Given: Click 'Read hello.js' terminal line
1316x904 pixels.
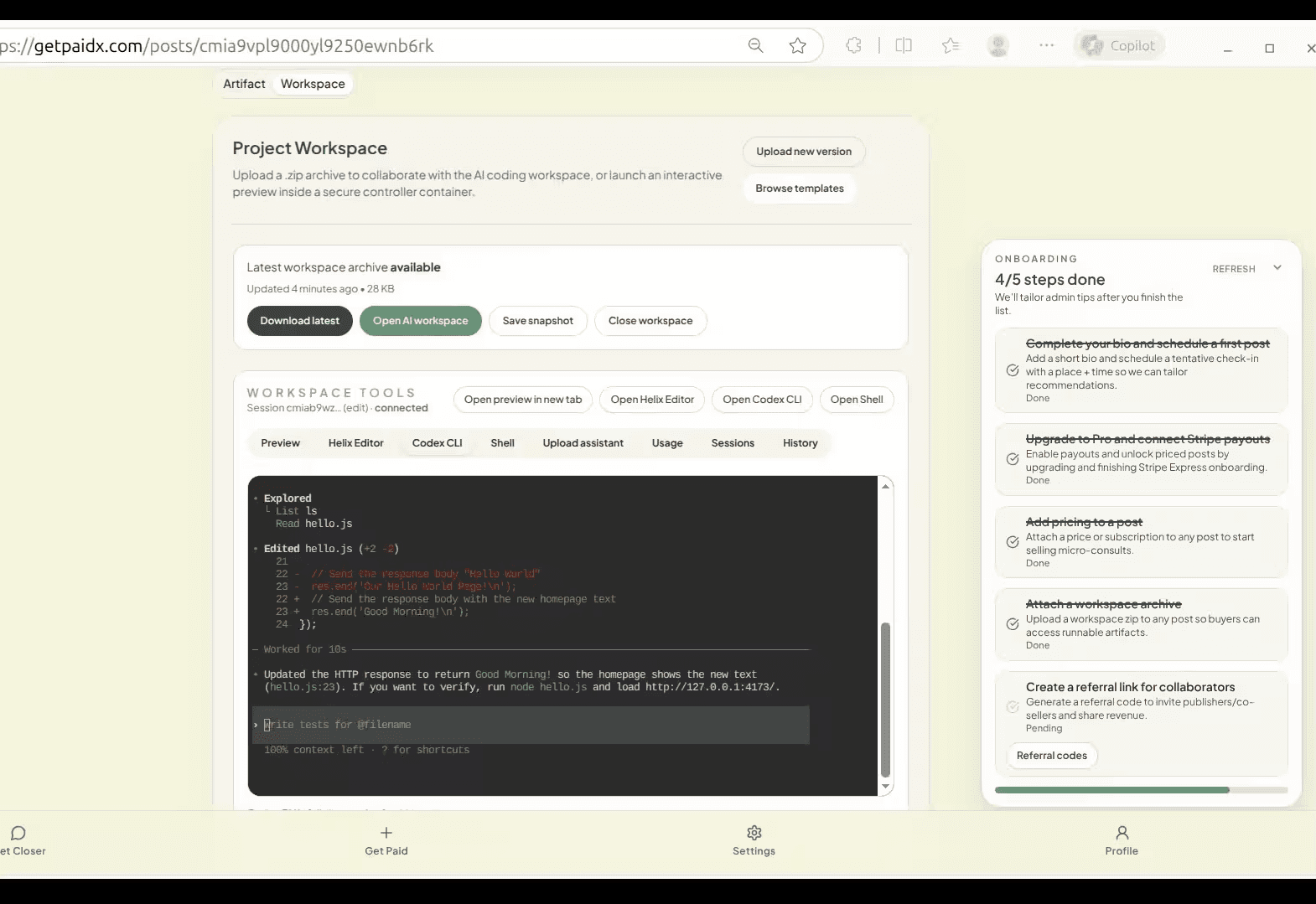Looking at the screenshot, I should [313, 524].
